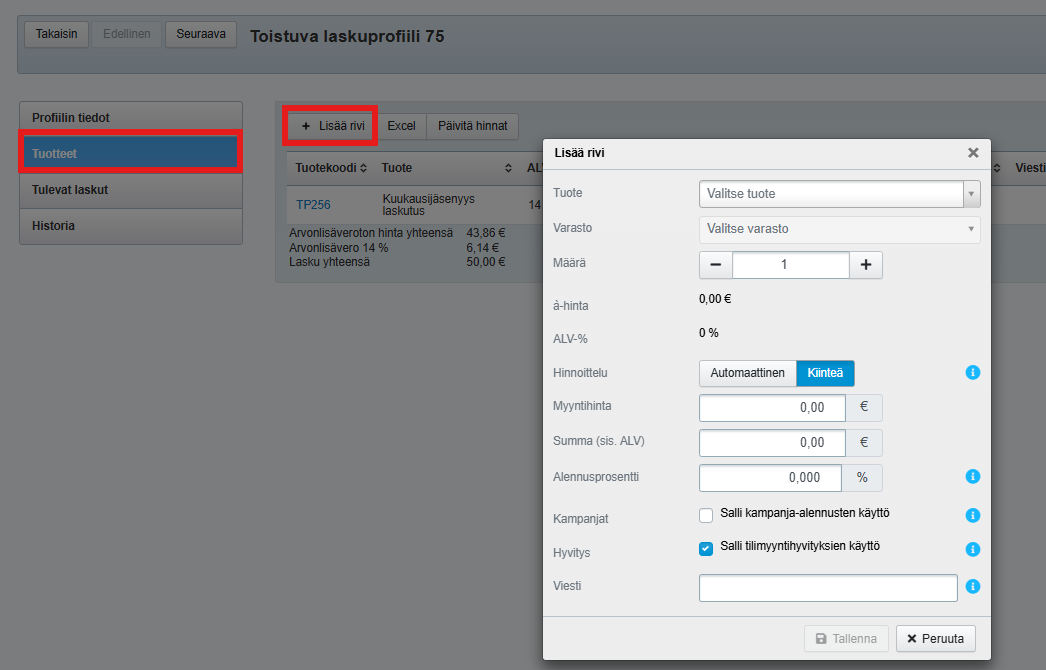This screenshot has width=1046, height=670.
Task: Open the Profiilin tiedot tab
Action: [x=131, y=118]
